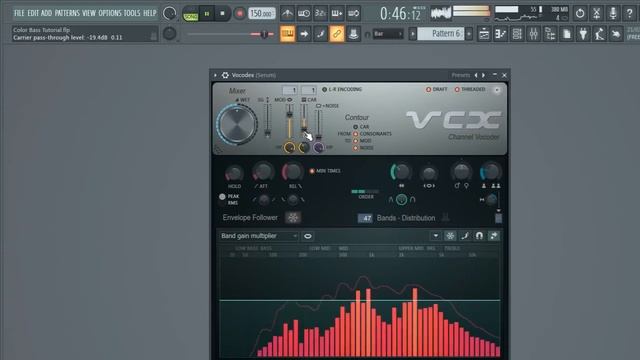Toggle freeze snowflake in envelope toolbar

tap(450, 236)
